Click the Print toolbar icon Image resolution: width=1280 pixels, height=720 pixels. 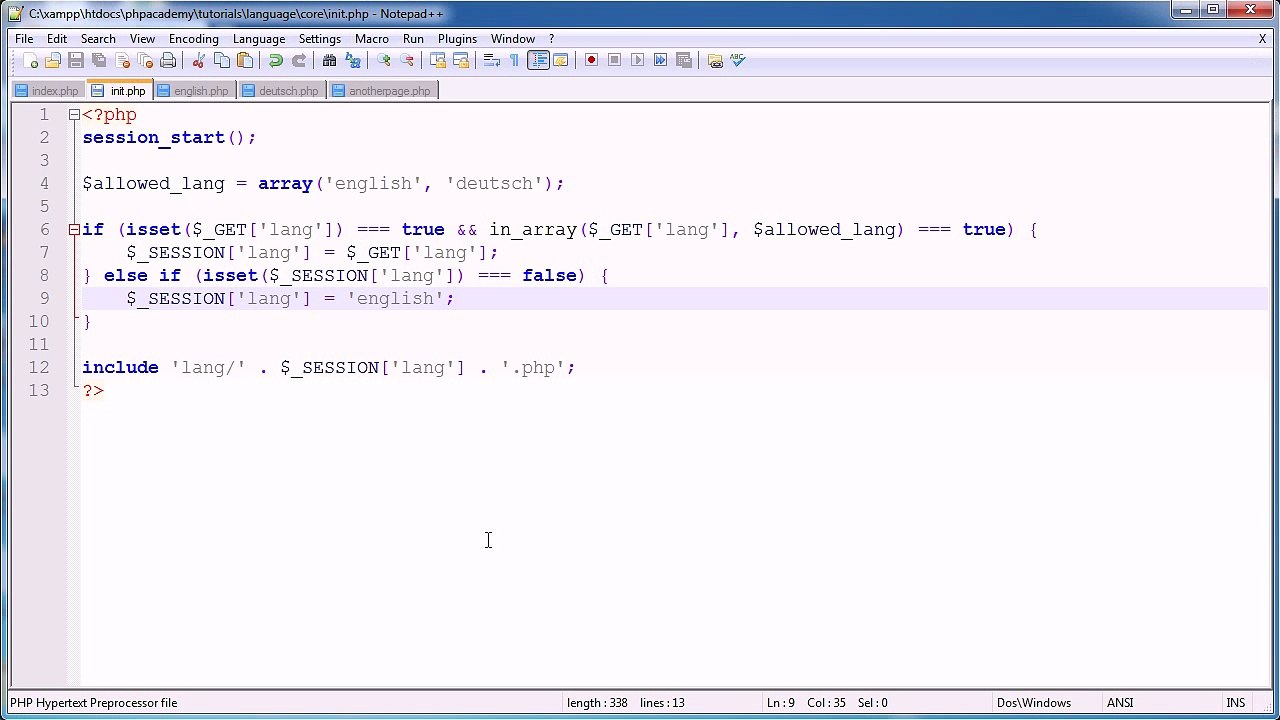[168, 61]
